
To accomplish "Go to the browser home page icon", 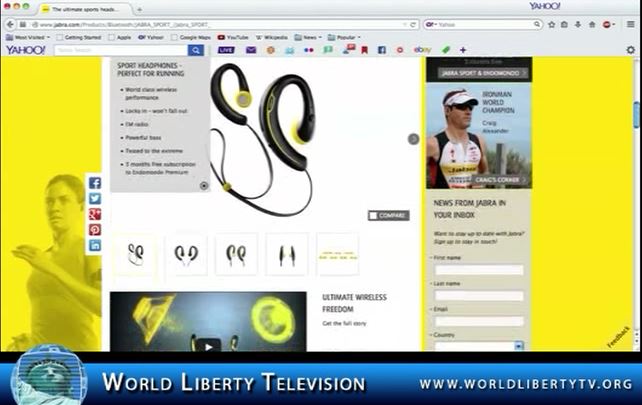I will click(x=592, y=25).
